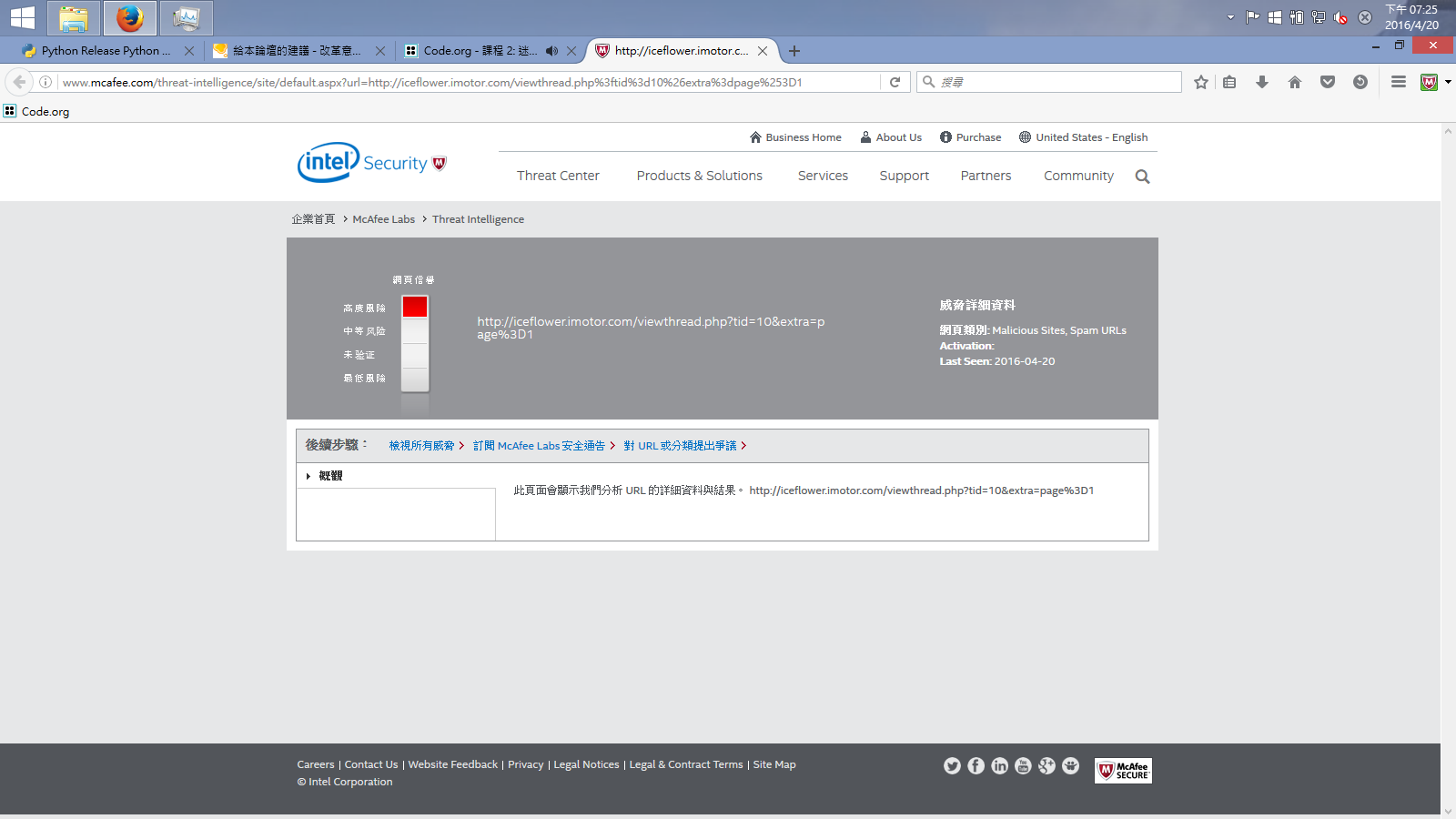Open Firefox downloads arrow icon
1456x819 pixels.
(1262, 82)
